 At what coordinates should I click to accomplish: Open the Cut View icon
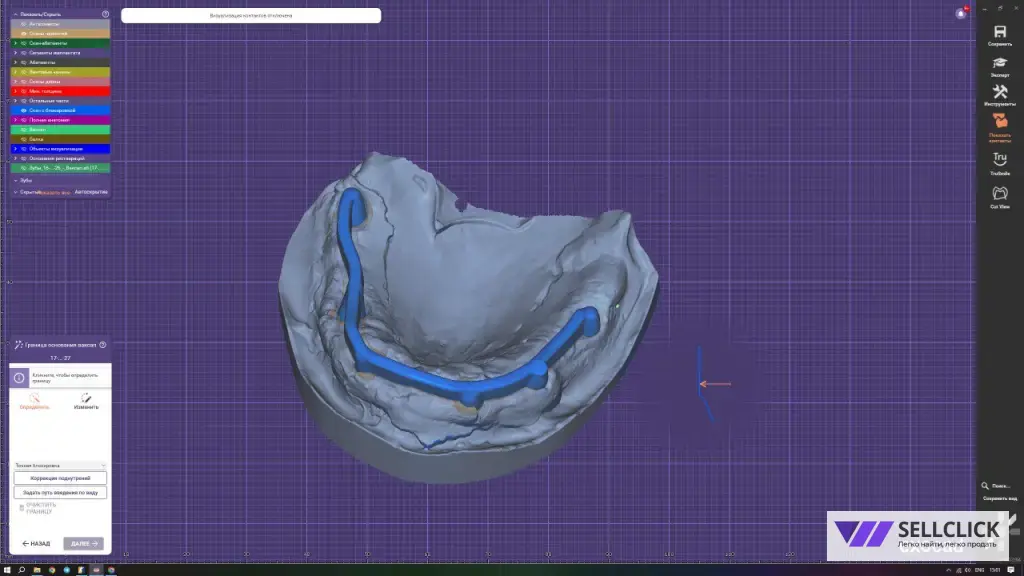tap(999, 193)
